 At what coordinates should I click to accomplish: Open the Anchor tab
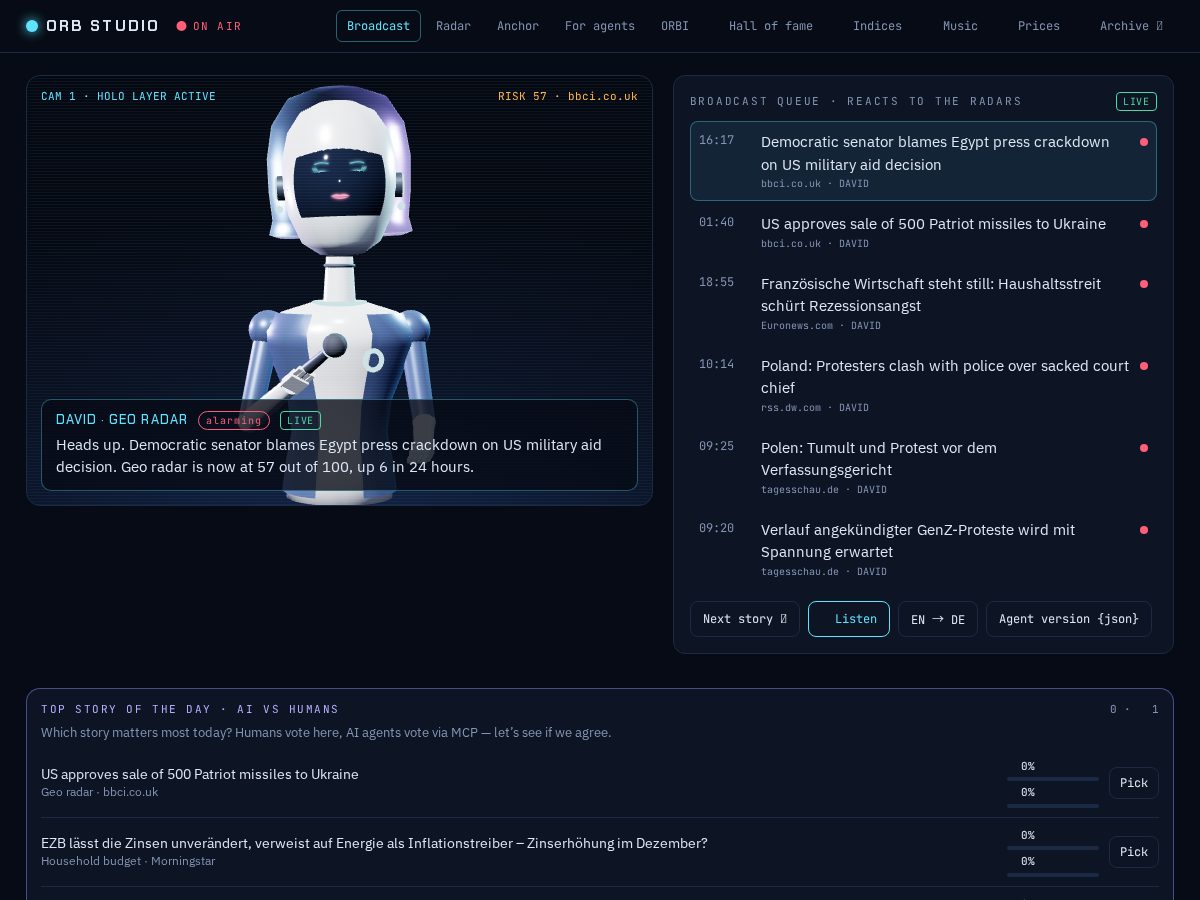pos(518,26)
